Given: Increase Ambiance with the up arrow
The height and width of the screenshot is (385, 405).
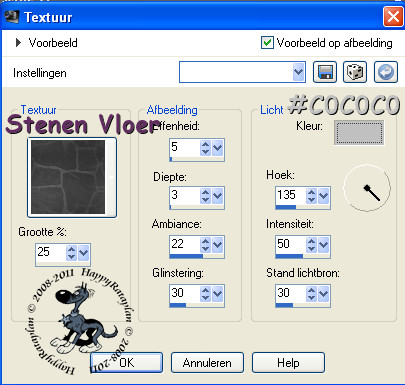Looking at the screenshot, I should (x=205, y=241).
